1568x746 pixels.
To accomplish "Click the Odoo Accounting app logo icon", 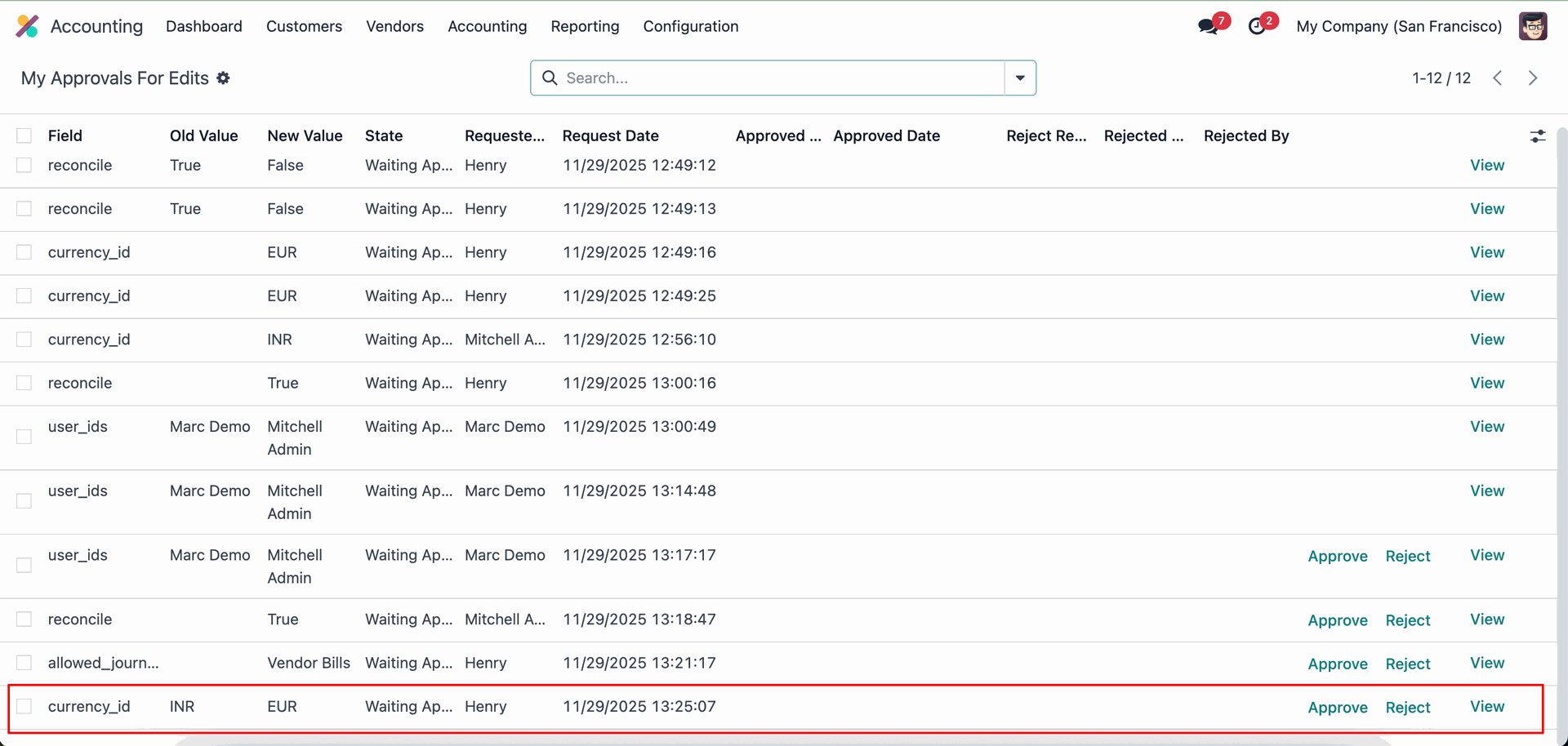I will pos(27,26).
